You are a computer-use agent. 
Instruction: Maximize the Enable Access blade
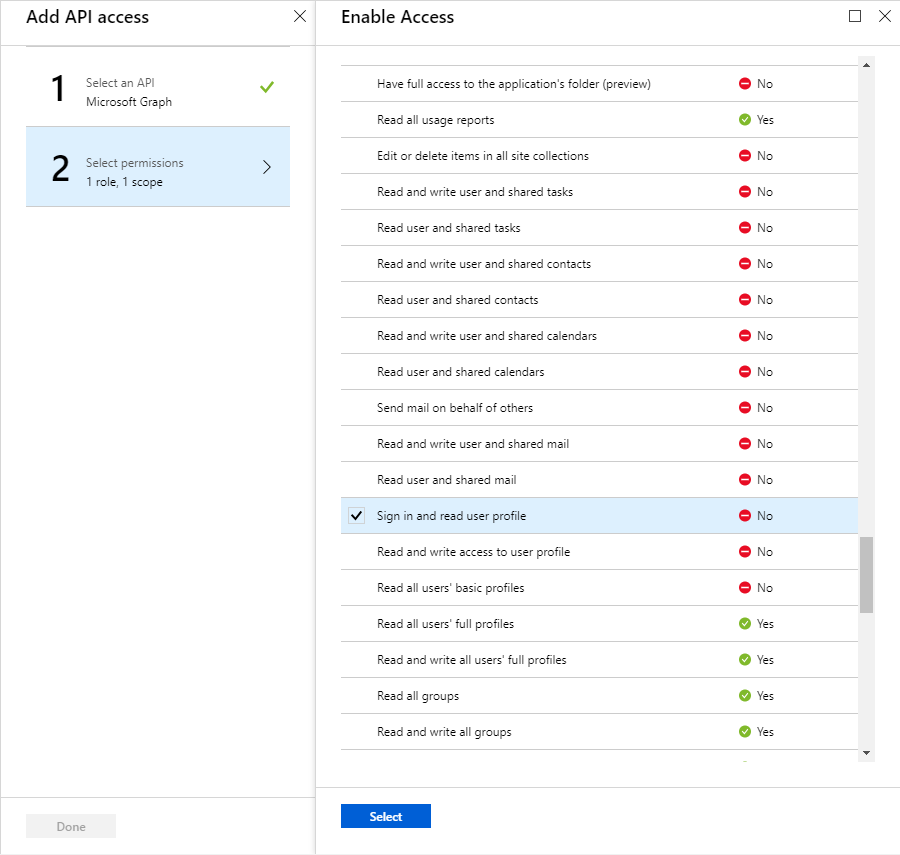pyautogui.click(x=855, y=16)
